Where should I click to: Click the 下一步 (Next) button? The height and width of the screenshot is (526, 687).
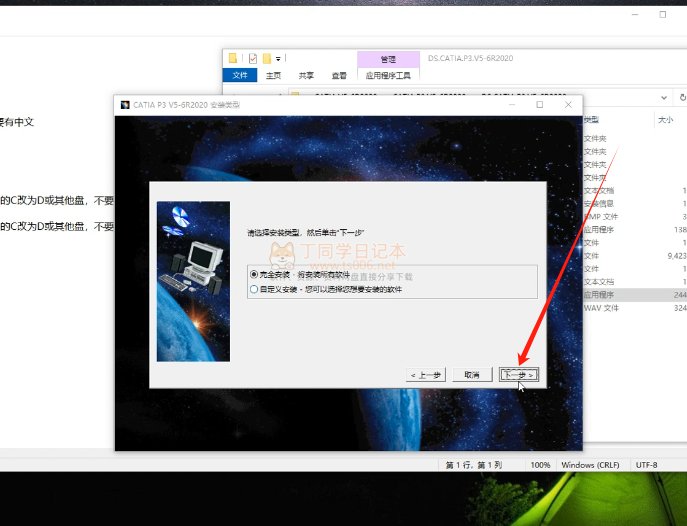click(520, 375)
